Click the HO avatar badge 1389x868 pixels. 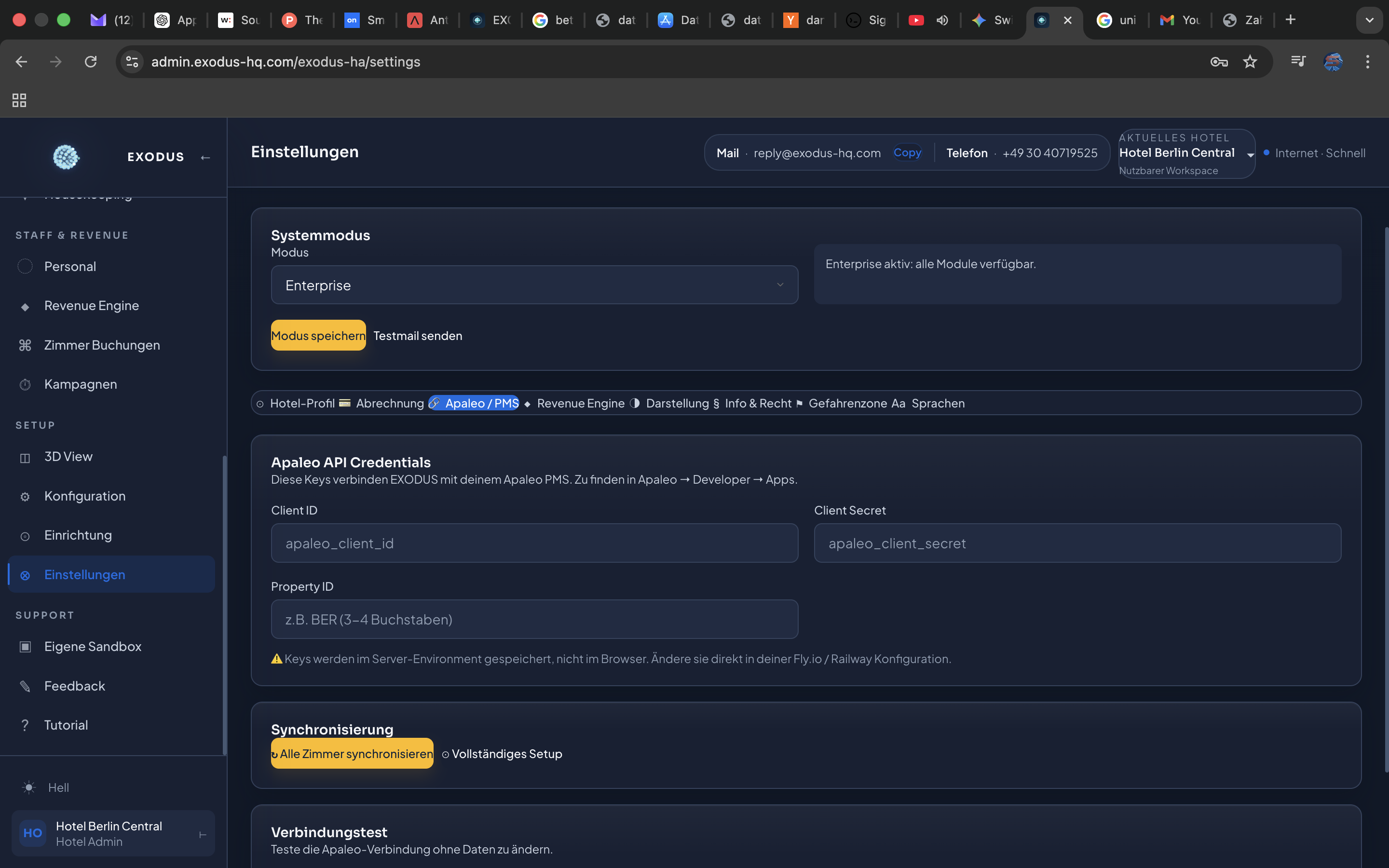[x=33, y=833]
